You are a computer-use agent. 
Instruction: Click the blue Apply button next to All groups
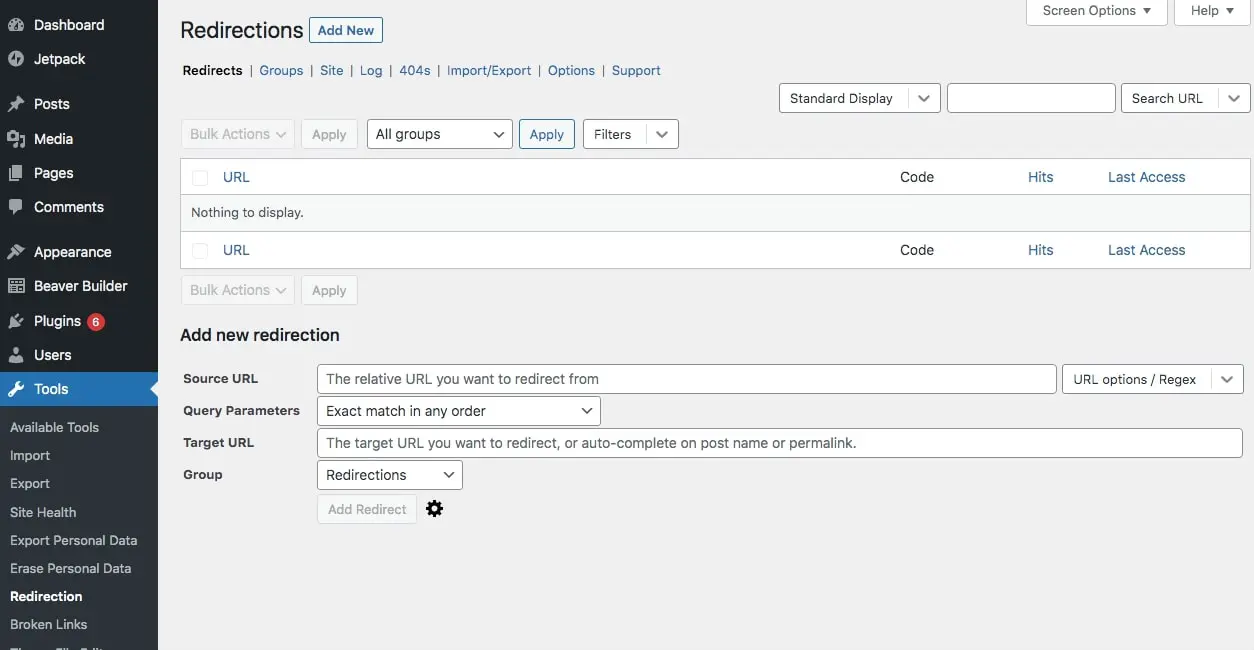547,134
